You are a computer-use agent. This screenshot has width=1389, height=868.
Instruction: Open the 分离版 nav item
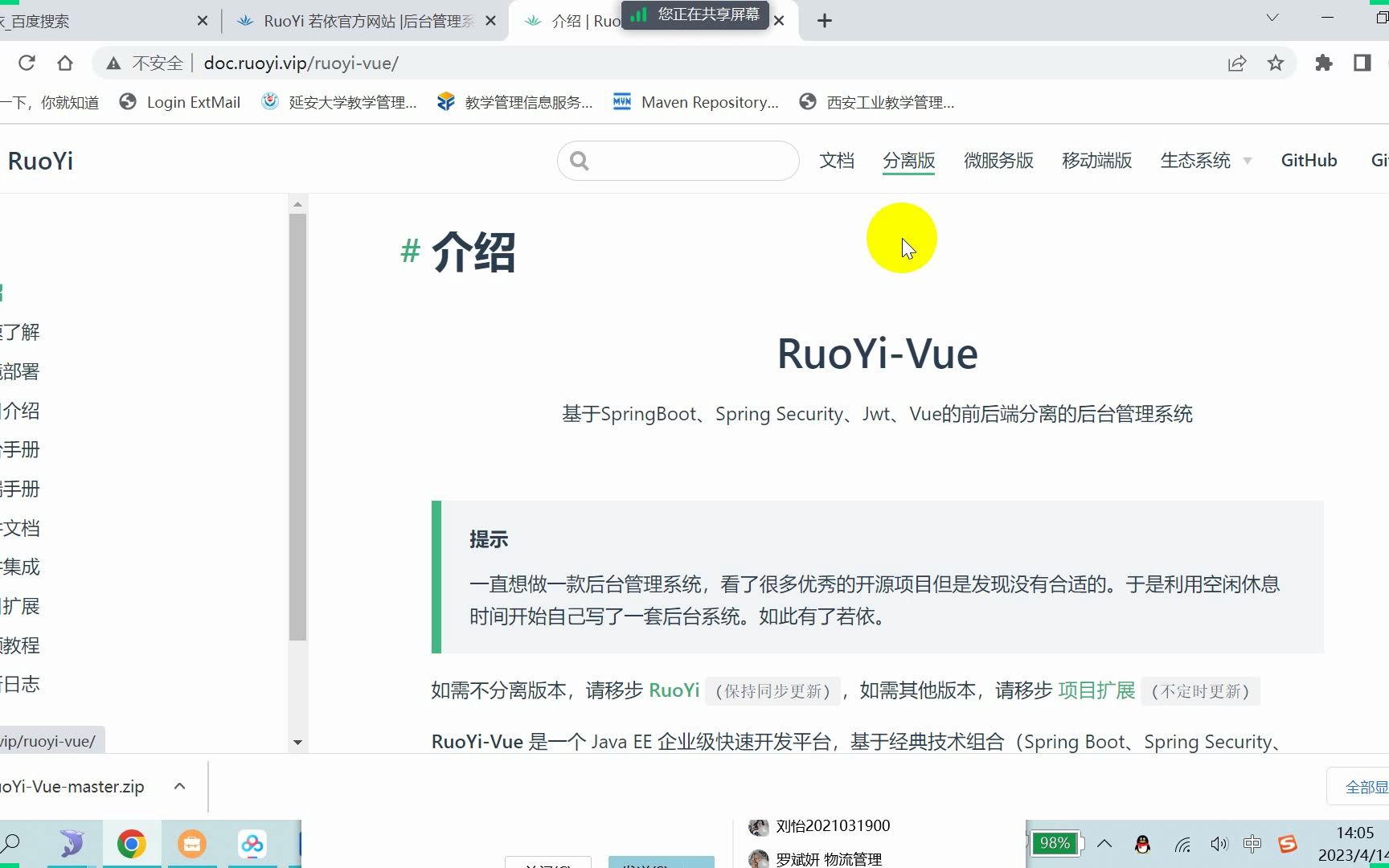pyautogui.click(x=909, y=161)
